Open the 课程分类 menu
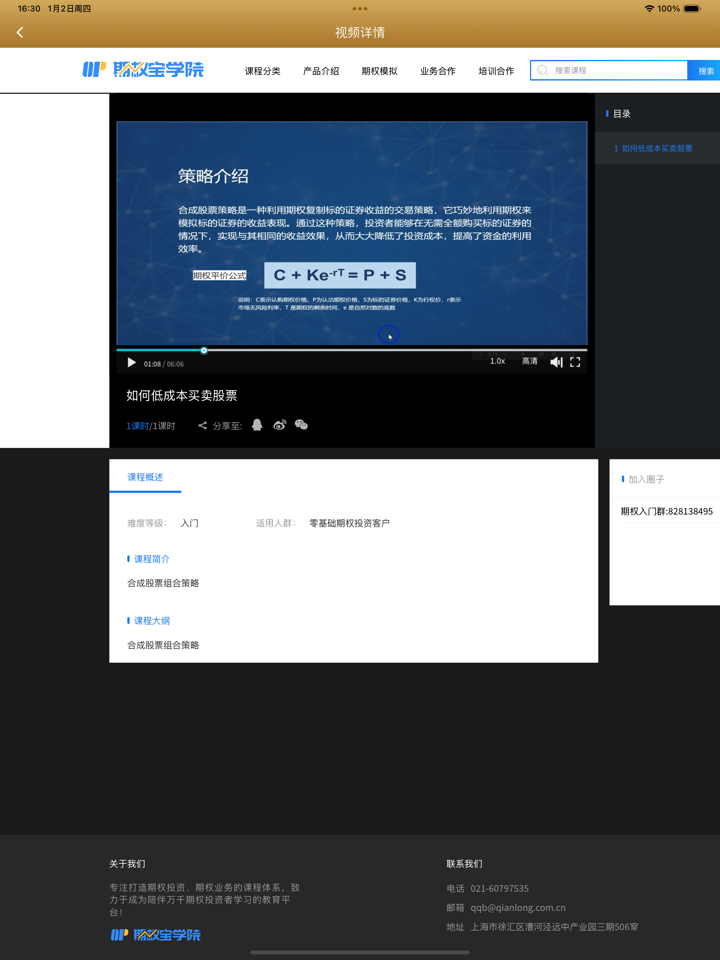The image size is (720, 960). (x=262, y=71)
